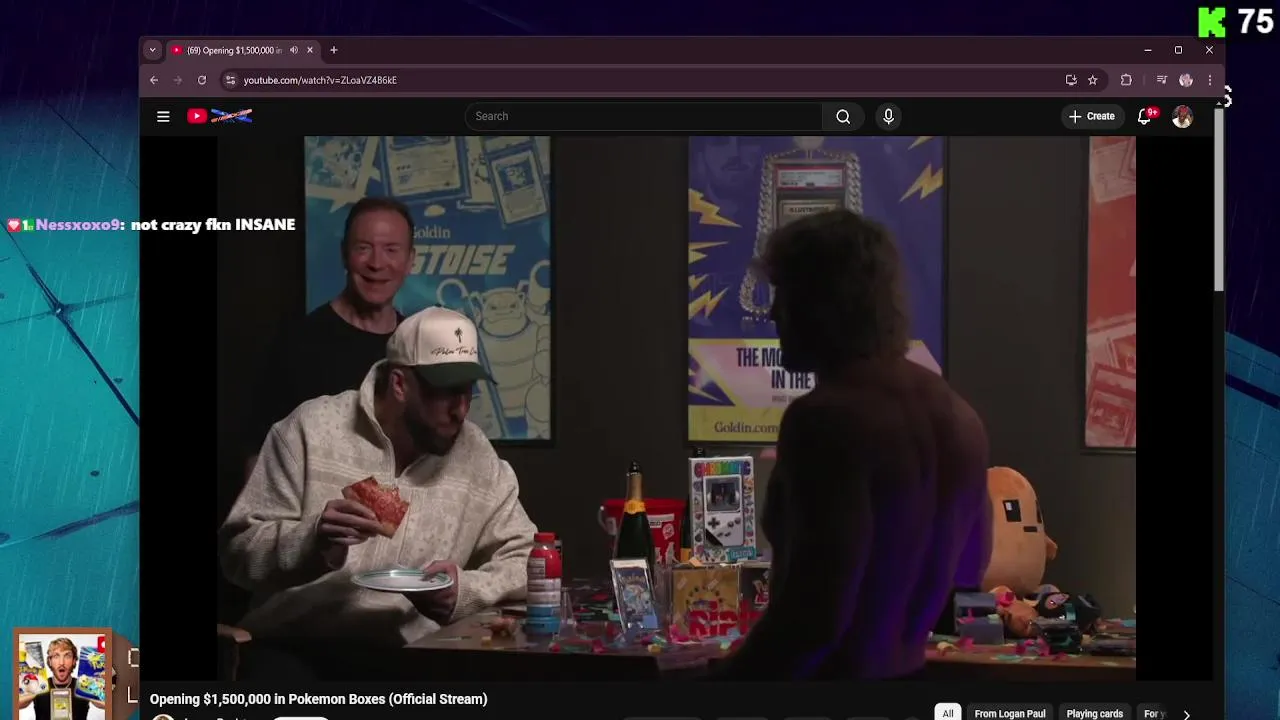Image resolution: width=1280 pixels, height=720 pixels.
Task: Click the Nessxoxo9 chat message overlay
Action: (x=151, y=225)
